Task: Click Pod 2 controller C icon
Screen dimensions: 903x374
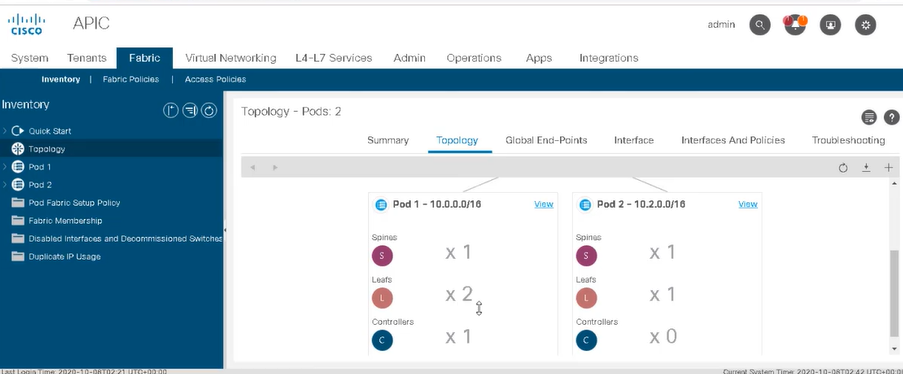Action: (x=586, y=340)
